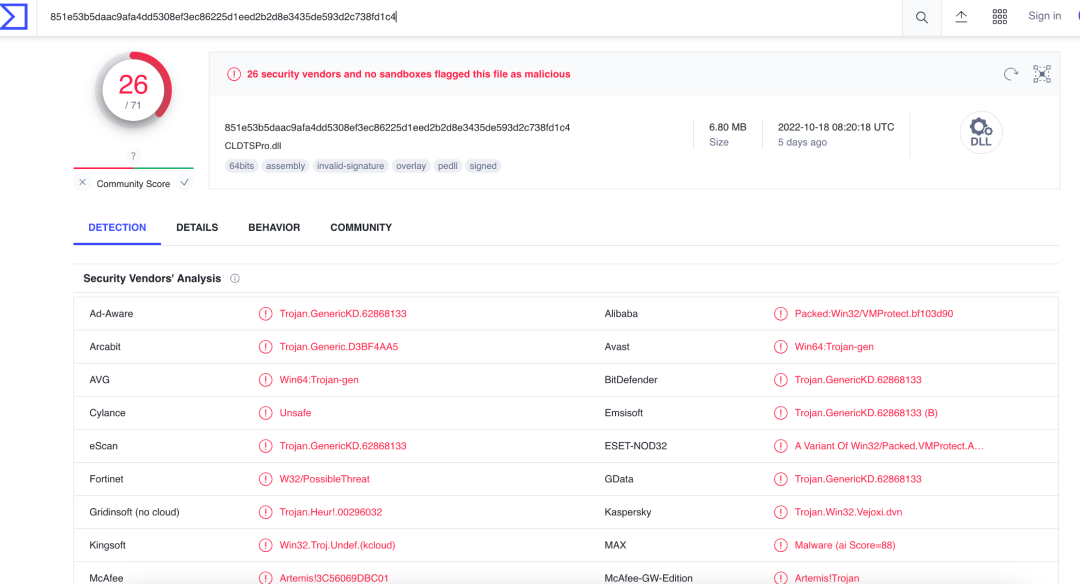Click the Cylance warning icon
1080x584 pixels.
coord(265,413)
